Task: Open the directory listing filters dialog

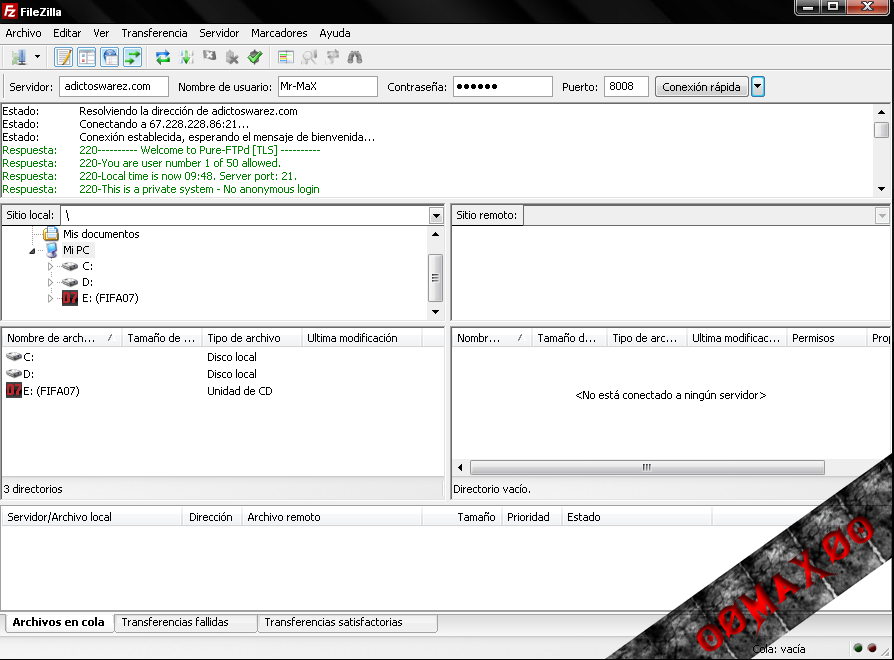Action: coord(286,57)
